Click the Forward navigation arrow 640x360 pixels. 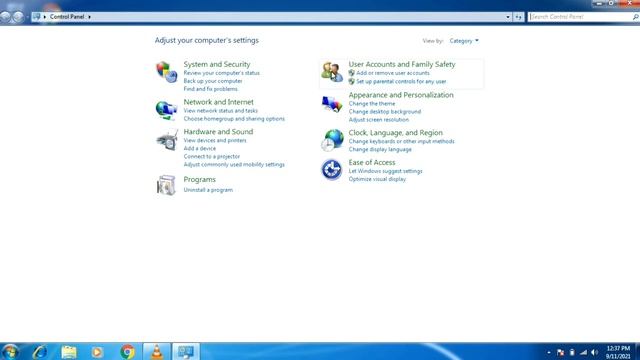[18, 17]
